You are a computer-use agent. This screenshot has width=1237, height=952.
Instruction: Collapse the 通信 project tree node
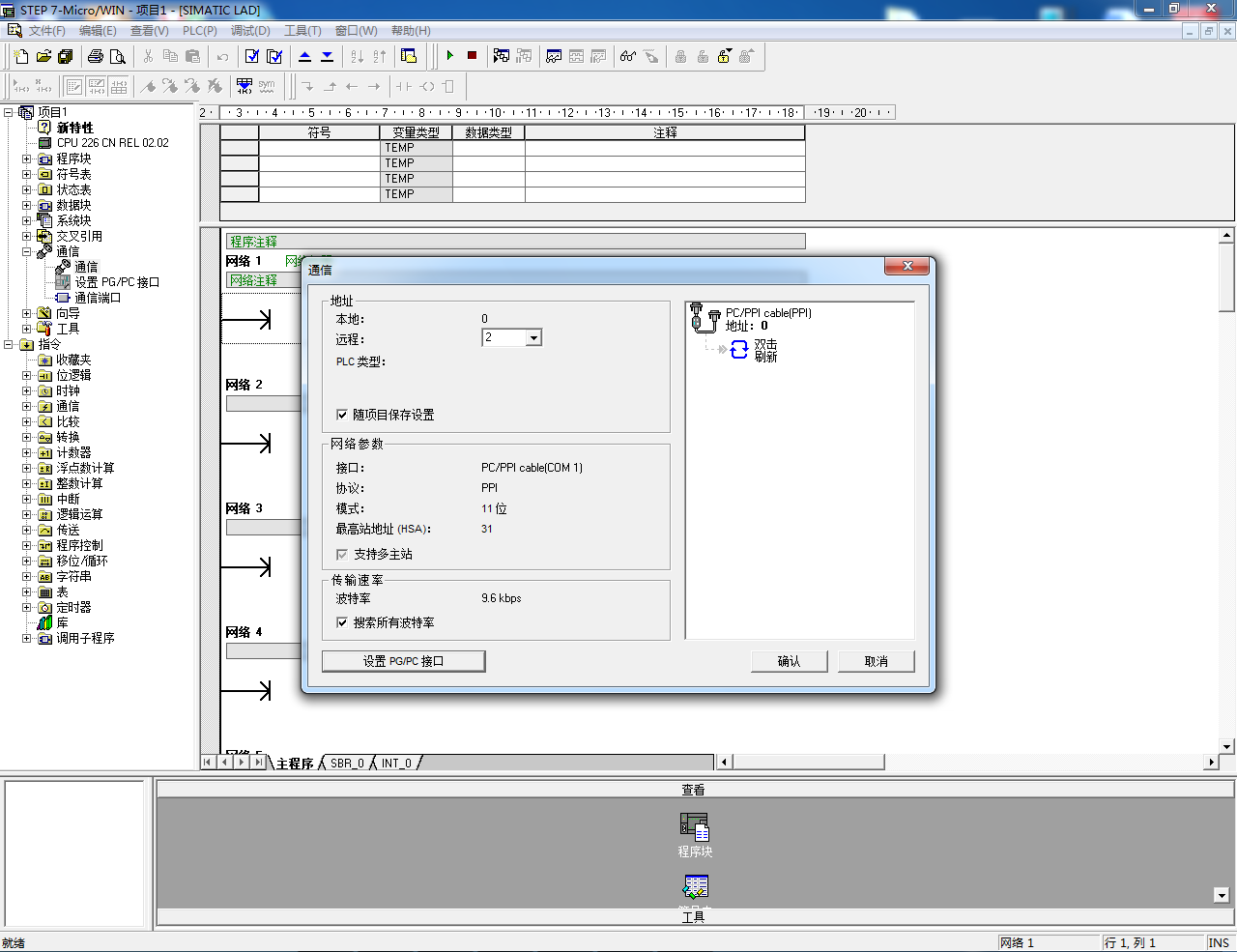27,251
